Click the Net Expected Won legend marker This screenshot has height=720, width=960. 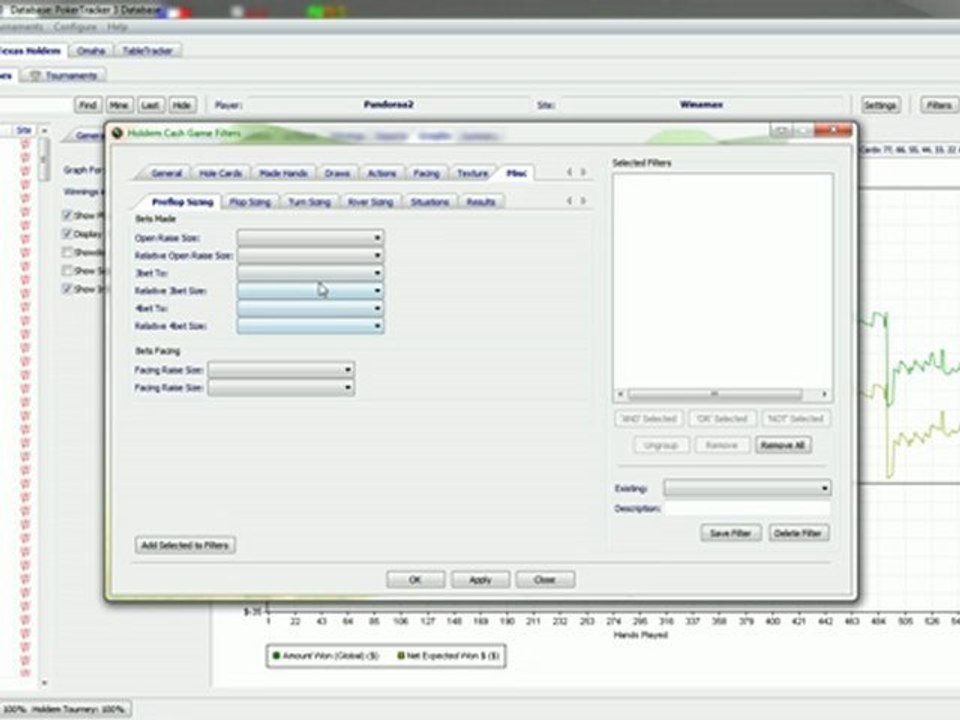[403, 656]
